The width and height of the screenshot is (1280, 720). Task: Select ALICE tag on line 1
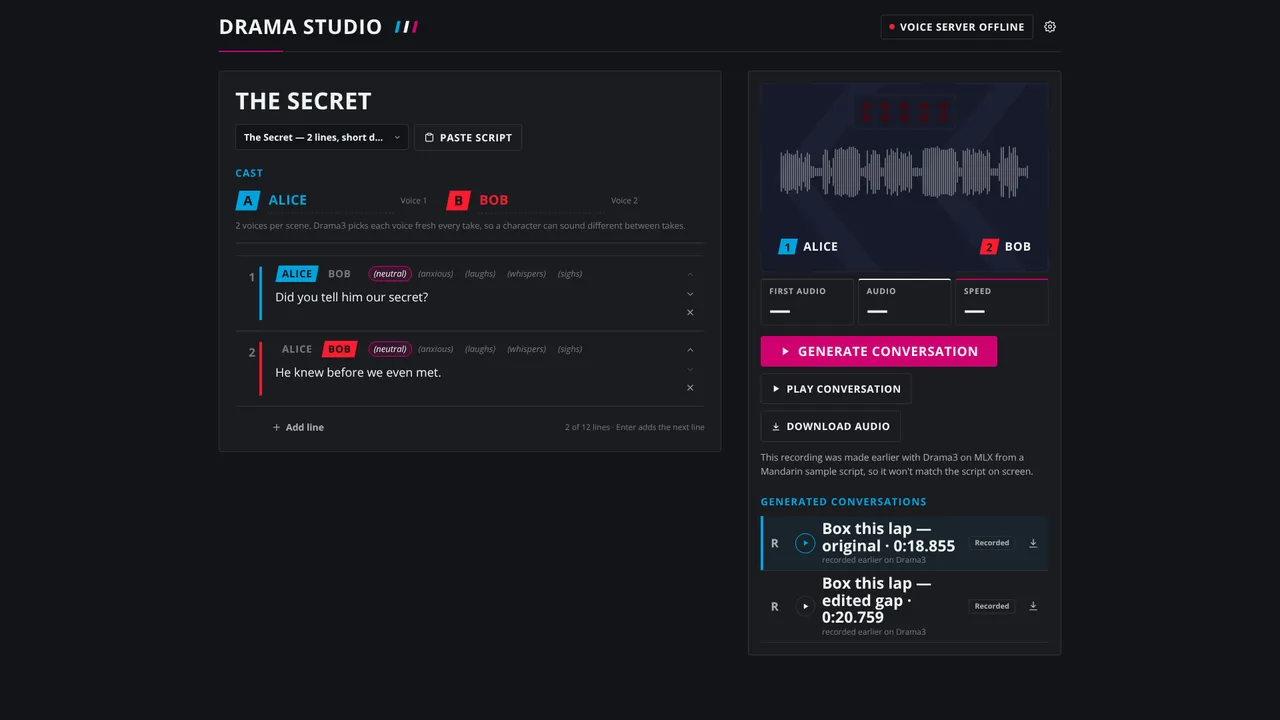(296, 274)
